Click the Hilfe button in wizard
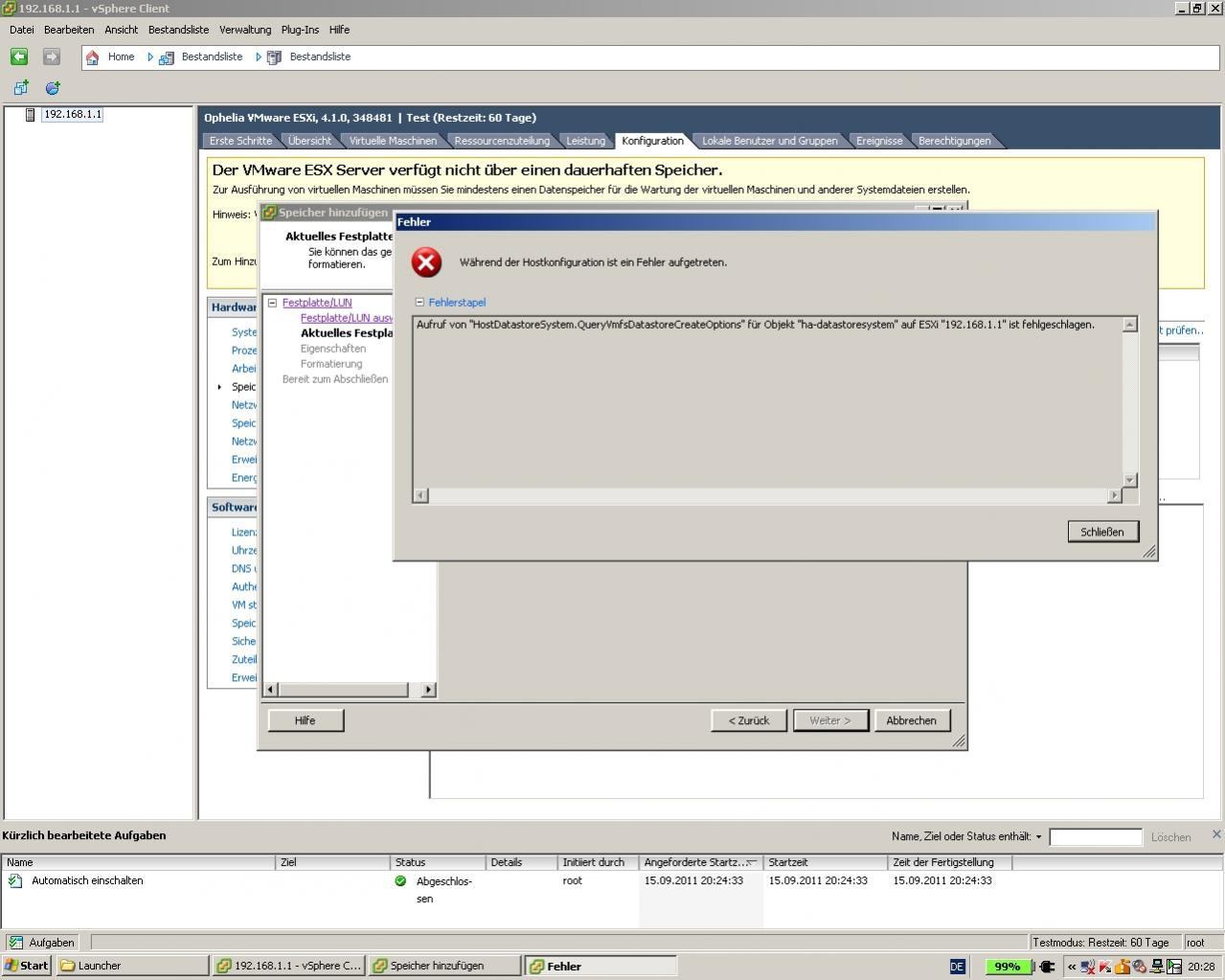The width and height of the screenshot is (1225, 980). coord(306,720)
